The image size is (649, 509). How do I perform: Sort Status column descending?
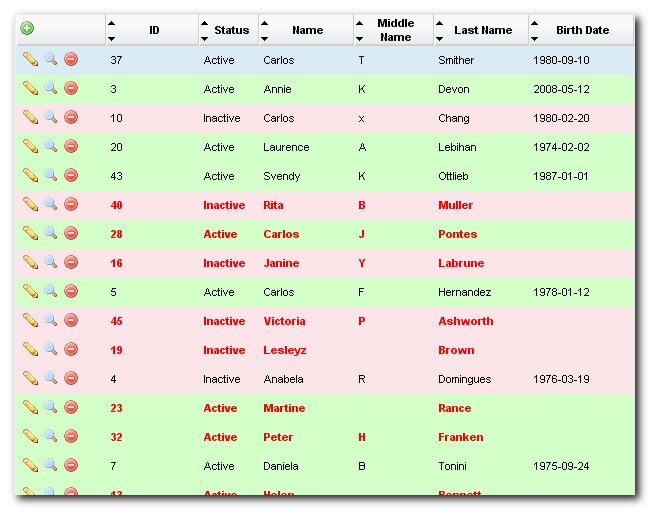pos(204,38)
